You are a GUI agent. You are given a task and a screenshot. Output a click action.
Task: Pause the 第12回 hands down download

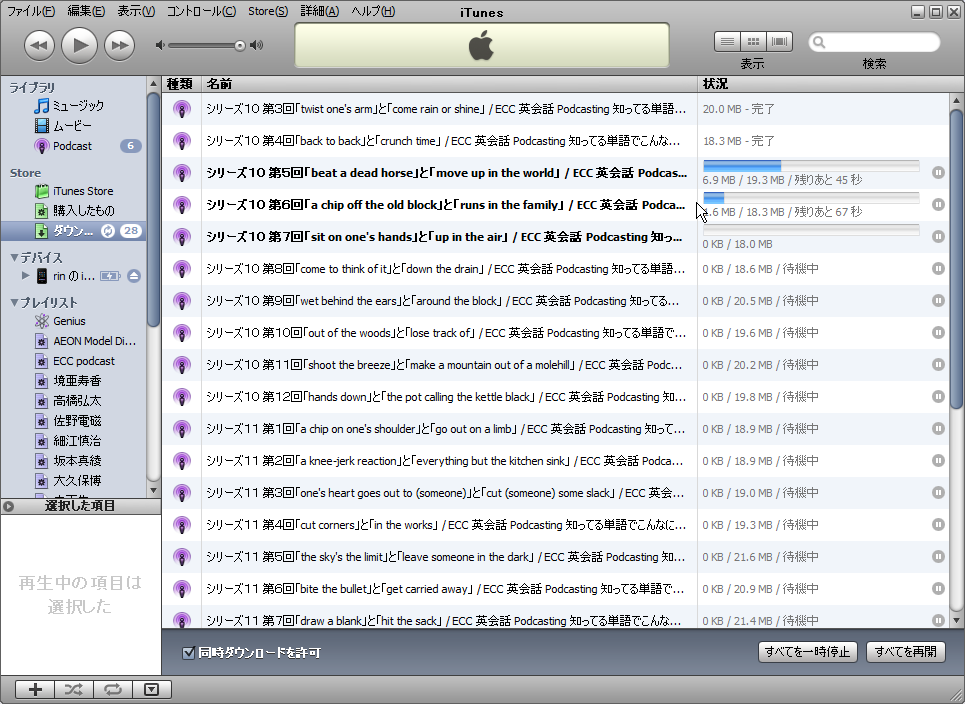pyautogui.click(x=938, y=396)
